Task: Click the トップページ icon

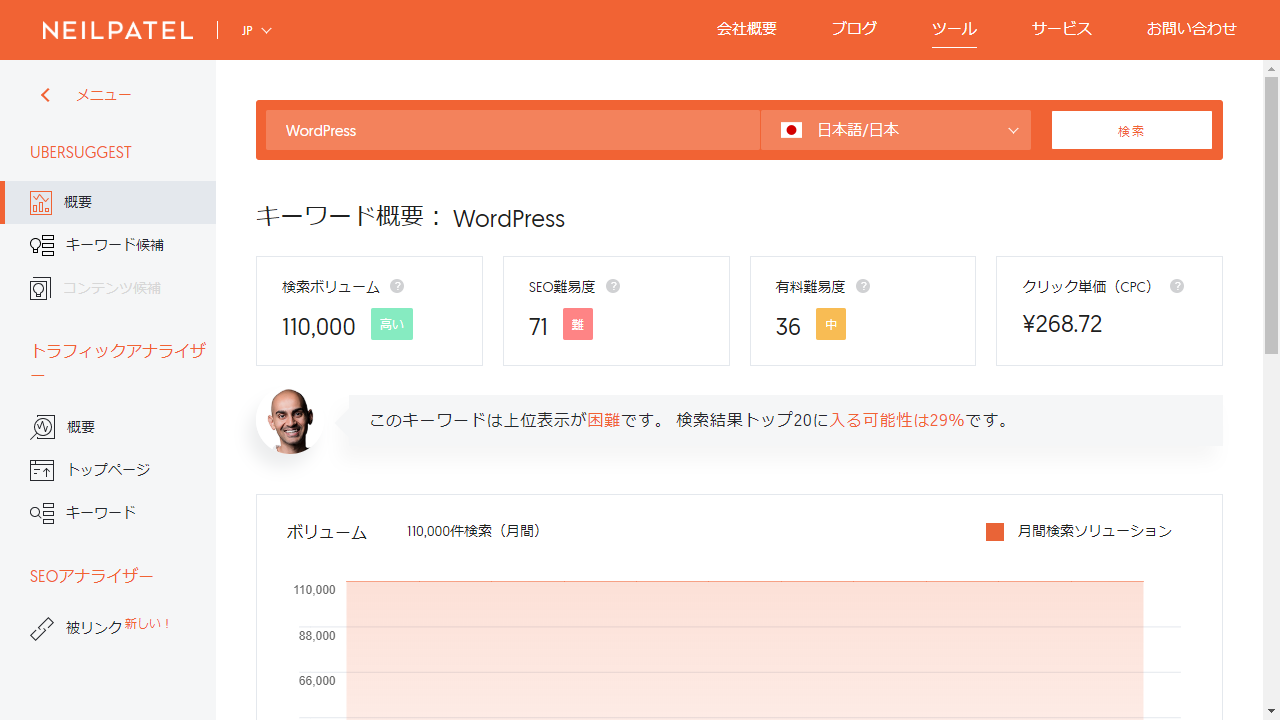Action: (42, 470)
